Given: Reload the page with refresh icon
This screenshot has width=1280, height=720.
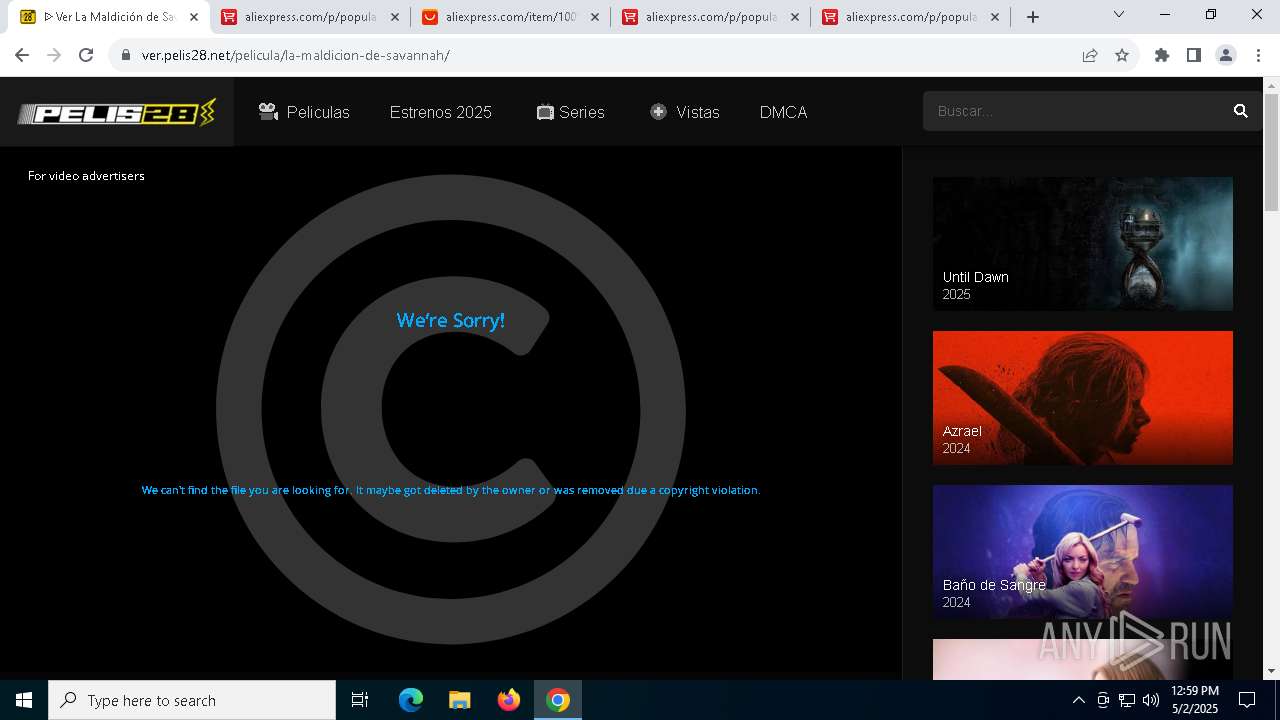Looking at the screenshot, I should pyautogui.click(x=86, y=55).
